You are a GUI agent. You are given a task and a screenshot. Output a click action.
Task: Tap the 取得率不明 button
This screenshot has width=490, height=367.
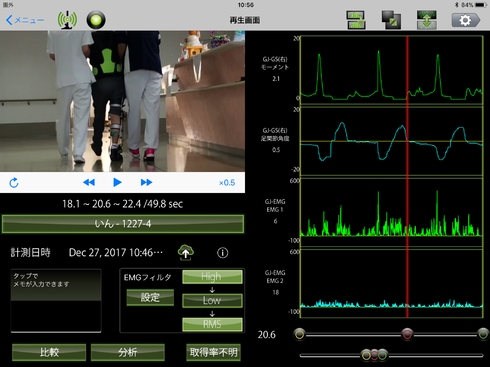point(213,352)
